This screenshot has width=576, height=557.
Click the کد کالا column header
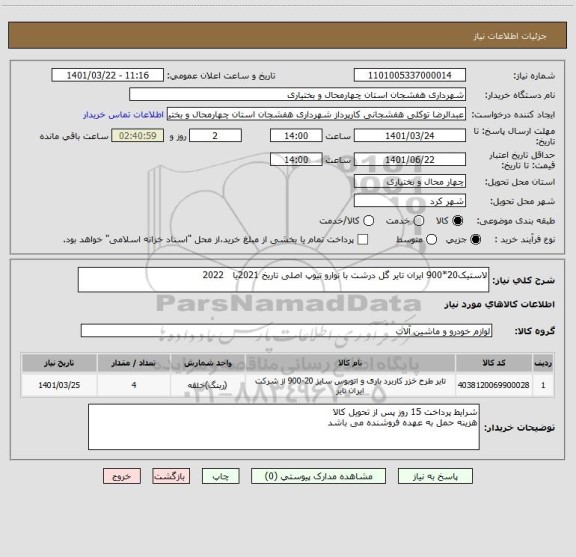click(x=494, y=363)
